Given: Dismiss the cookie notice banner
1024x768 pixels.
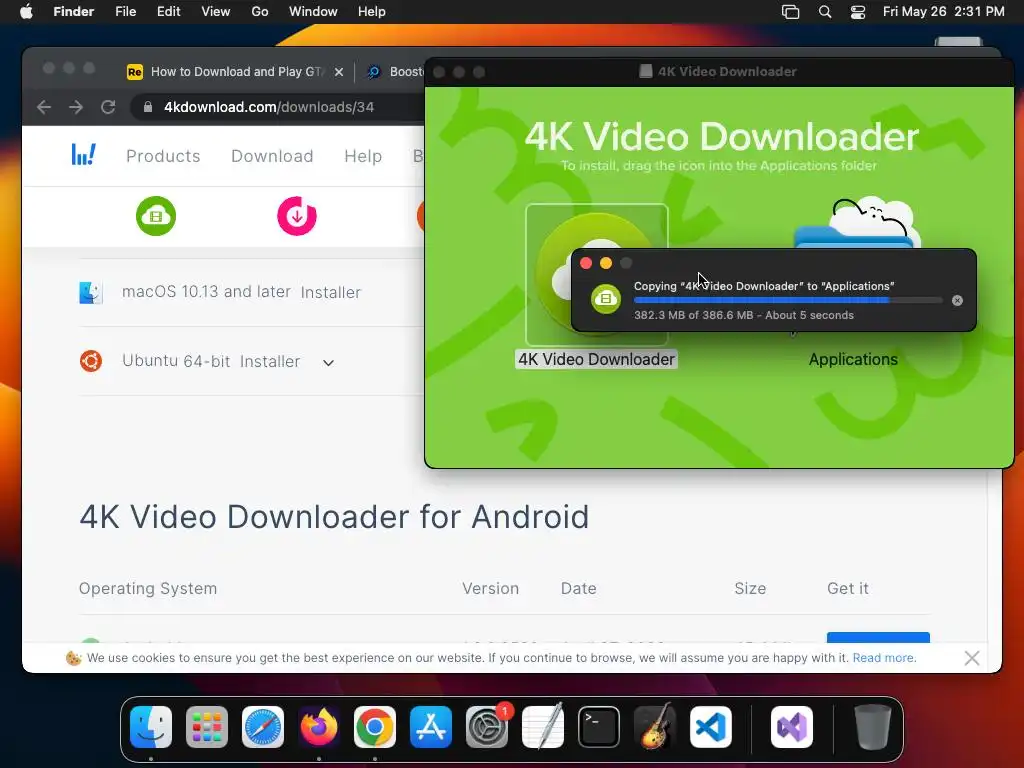Looking at the screenshot, I should pyautogui.click(x=972, y=658).
